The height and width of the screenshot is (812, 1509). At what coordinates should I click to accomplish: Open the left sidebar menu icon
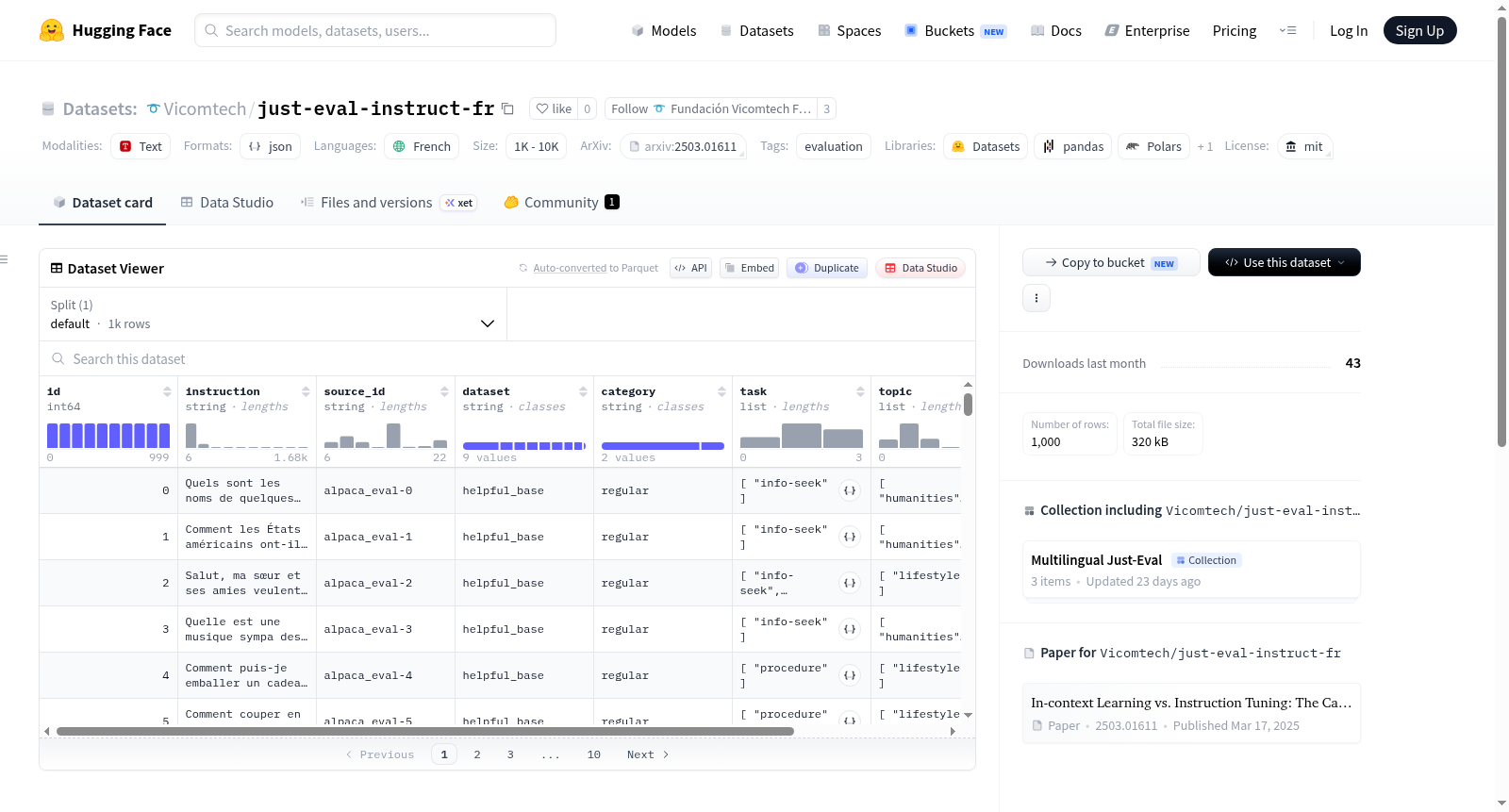(x=4, y=259)
